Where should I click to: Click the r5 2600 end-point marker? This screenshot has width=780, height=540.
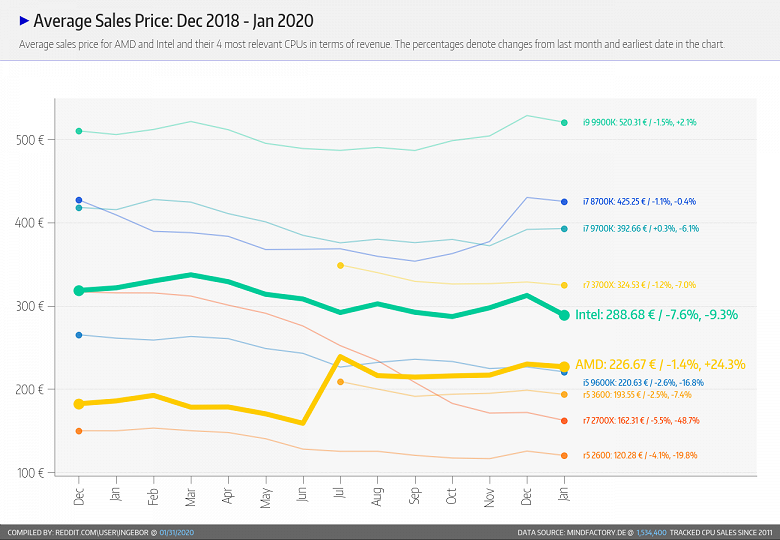(564, 456)
